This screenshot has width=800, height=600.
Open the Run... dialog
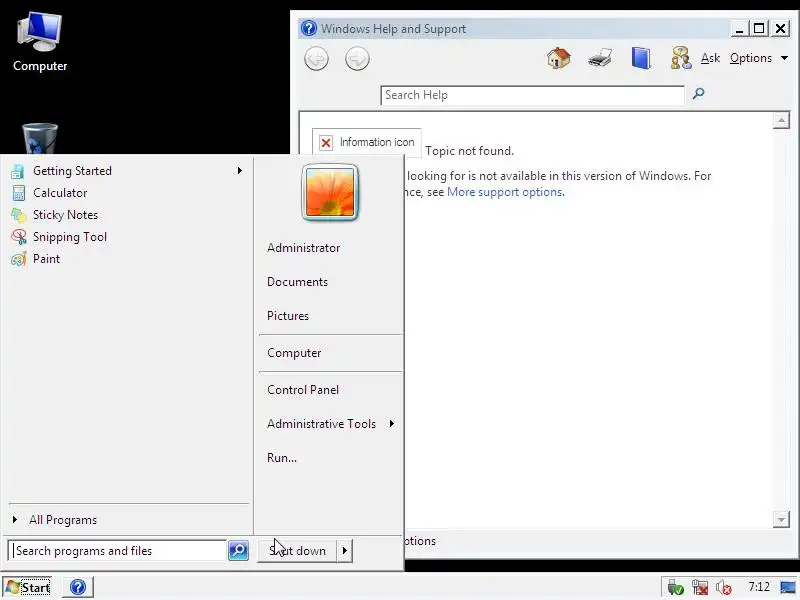click(x=282, y=458)
